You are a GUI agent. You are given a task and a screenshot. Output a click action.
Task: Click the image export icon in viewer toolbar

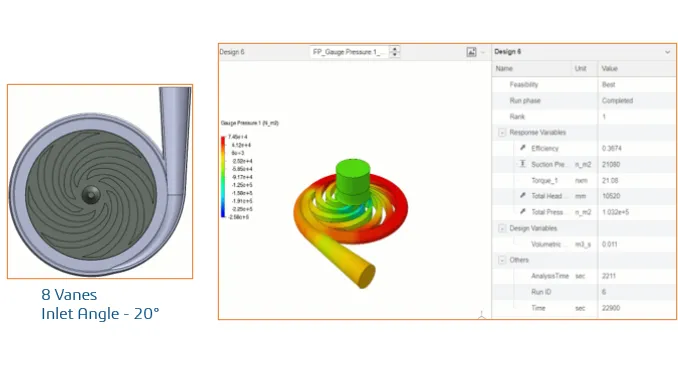click(x=471, y=52)
